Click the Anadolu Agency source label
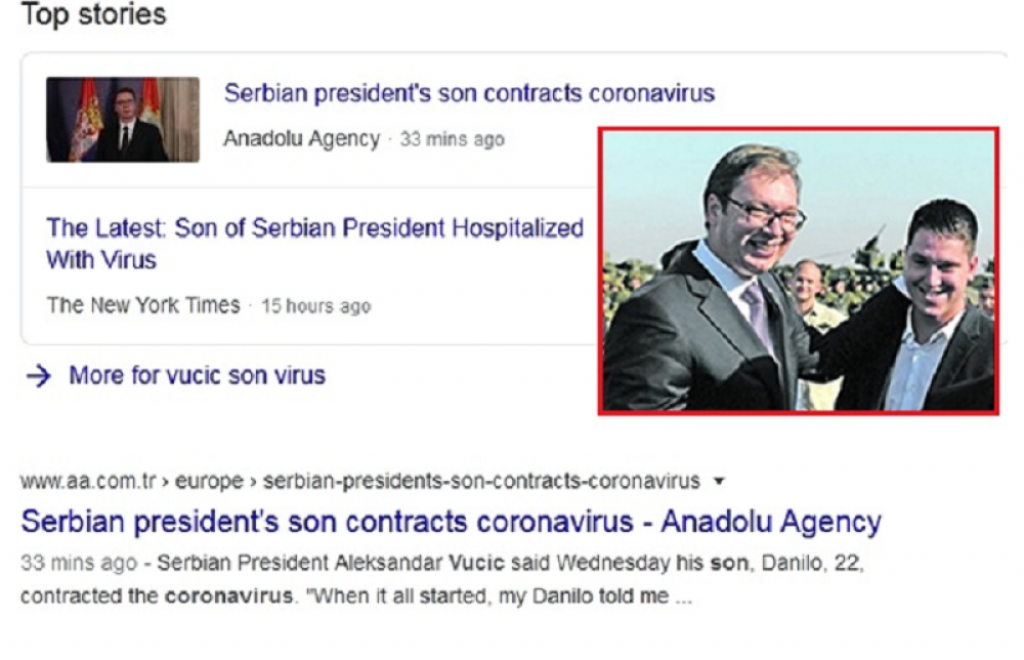The image size is (1024, 660). tap(302, 140)
